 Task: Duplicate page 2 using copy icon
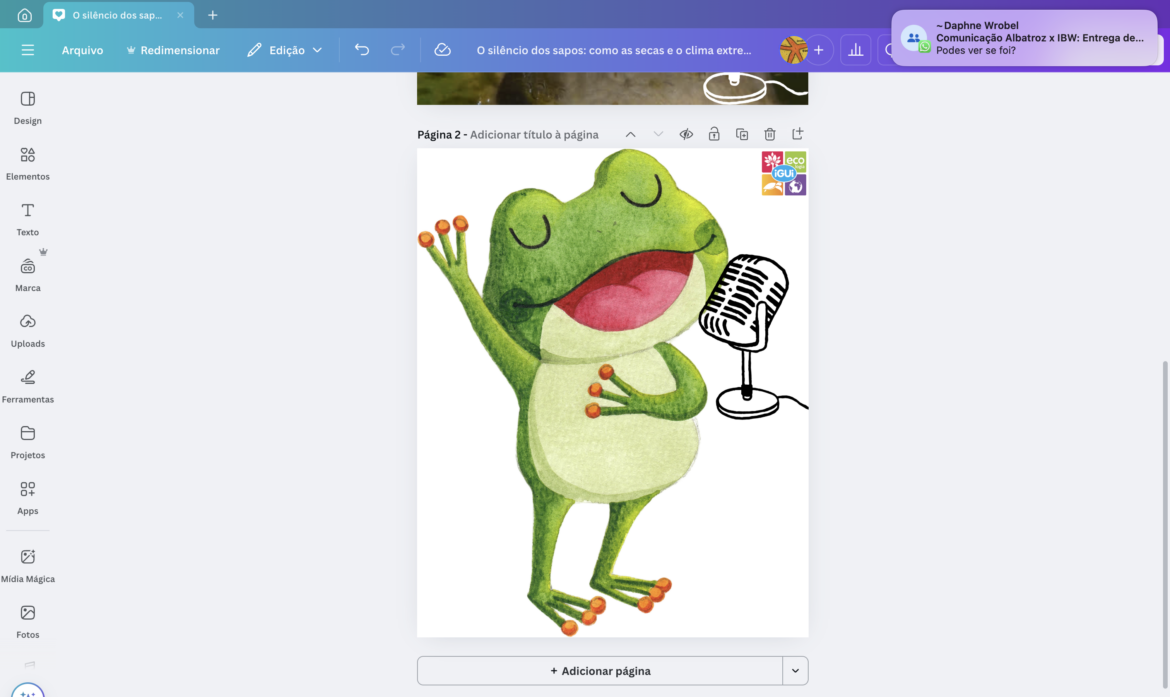click(742, 134)
